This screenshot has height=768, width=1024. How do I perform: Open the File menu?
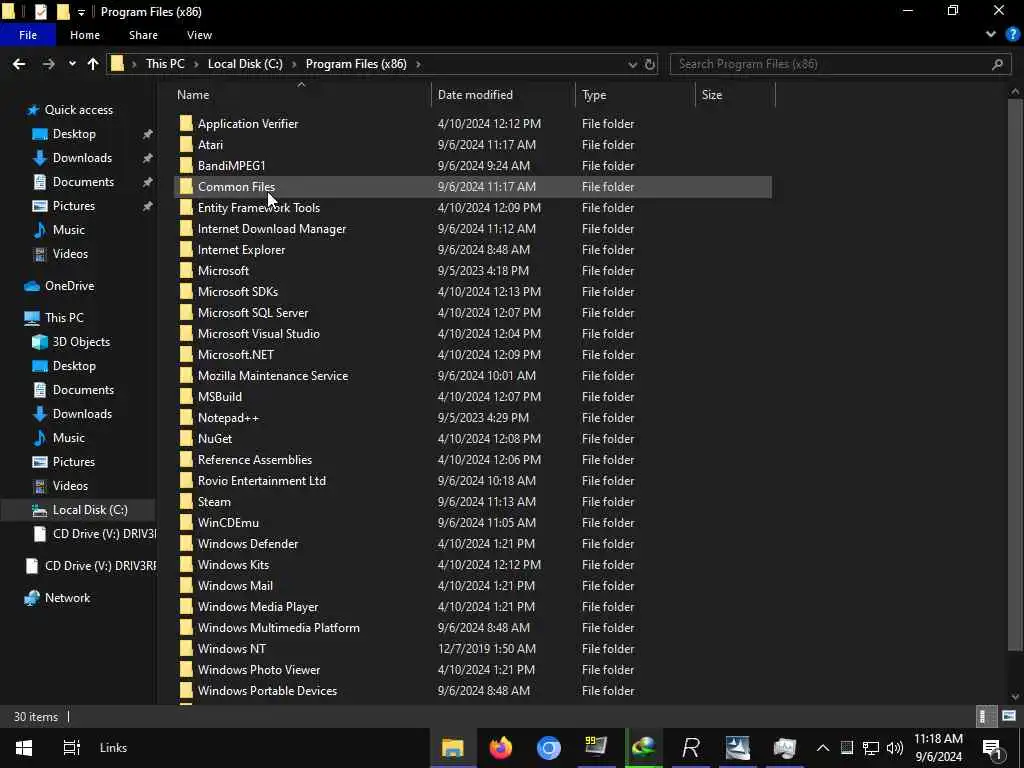click(28, 35)
